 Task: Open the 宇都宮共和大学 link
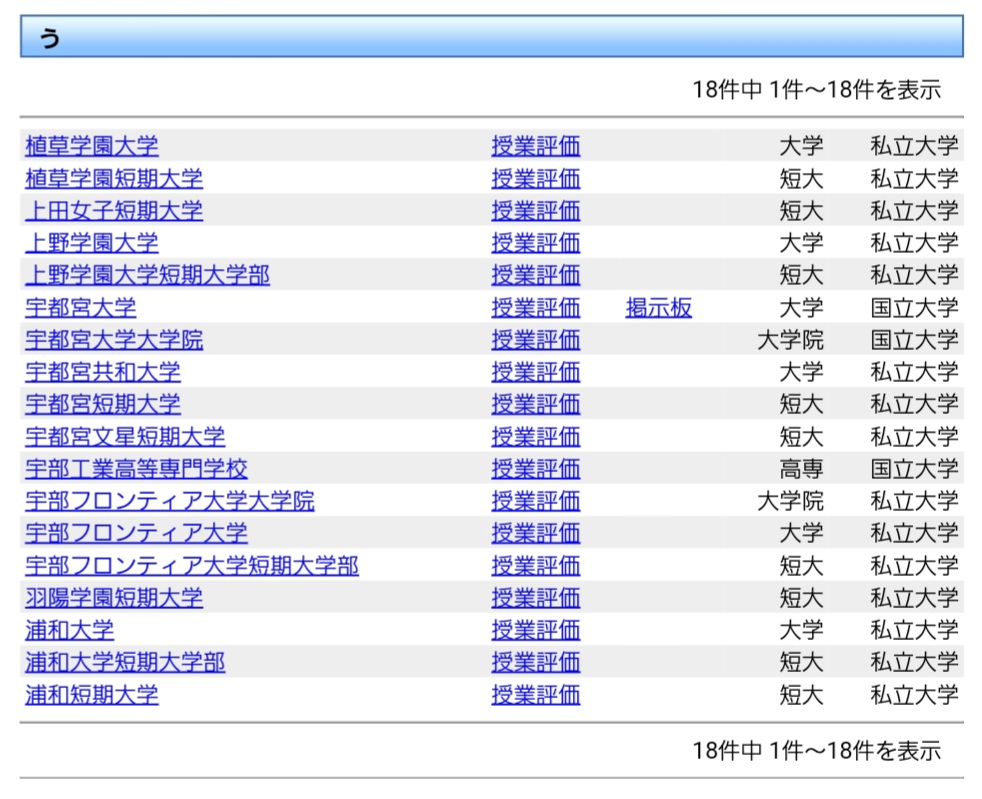tap(103, 372)
